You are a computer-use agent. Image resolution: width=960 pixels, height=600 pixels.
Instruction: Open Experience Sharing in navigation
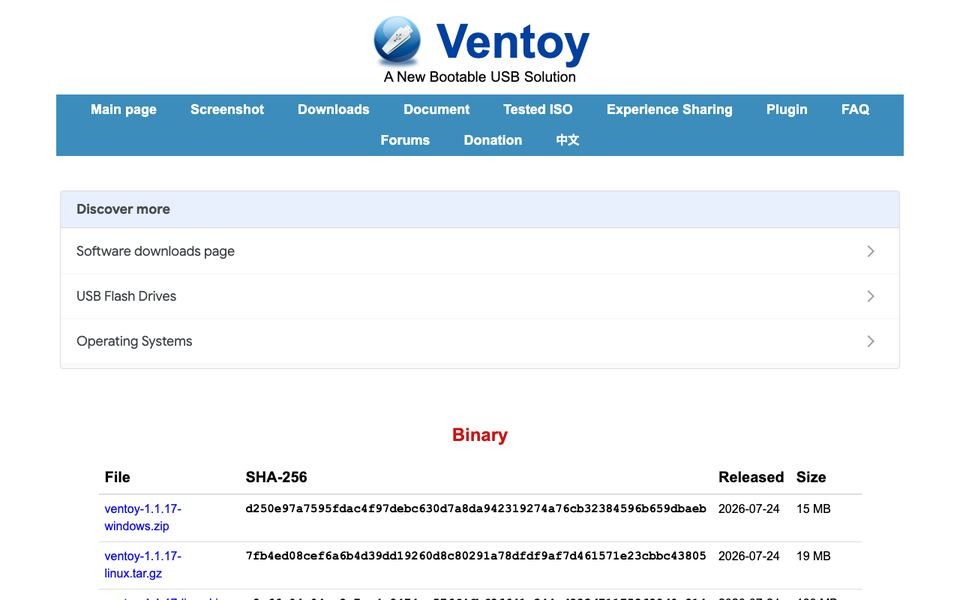(x=670, y=110)
